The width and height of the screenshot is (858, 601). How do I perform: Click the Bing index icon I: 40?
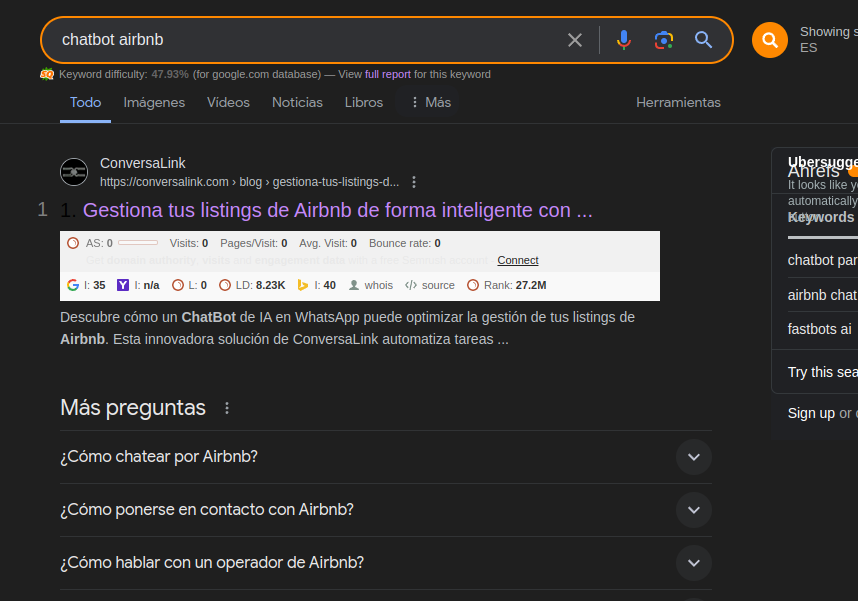coord(303,285)
